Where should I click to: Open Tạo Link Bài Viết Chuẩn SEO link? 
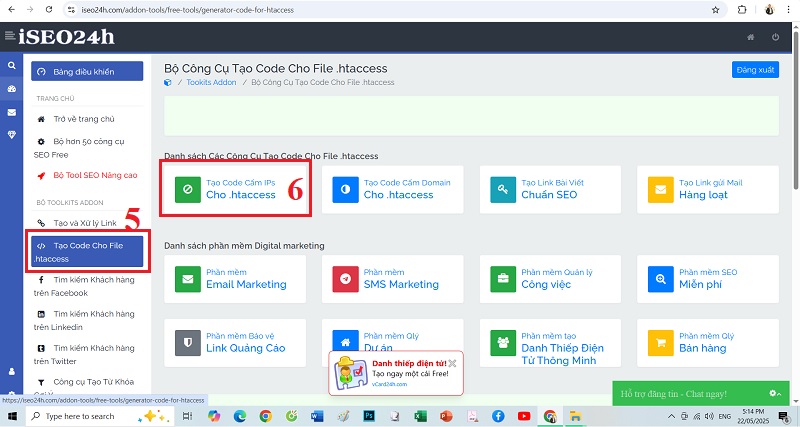pos(553,189)
